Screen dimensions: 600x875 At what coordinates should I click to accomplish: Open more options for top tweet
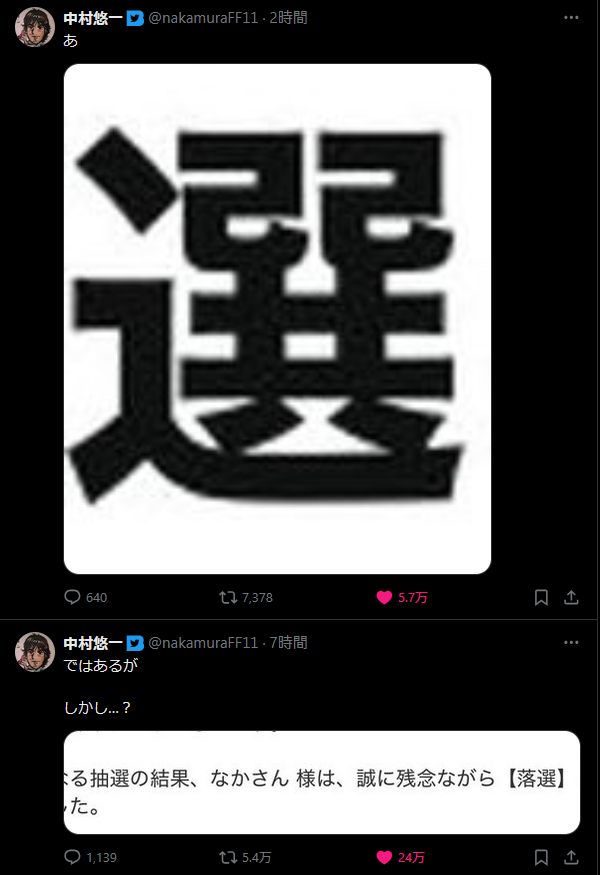point(571,18)
